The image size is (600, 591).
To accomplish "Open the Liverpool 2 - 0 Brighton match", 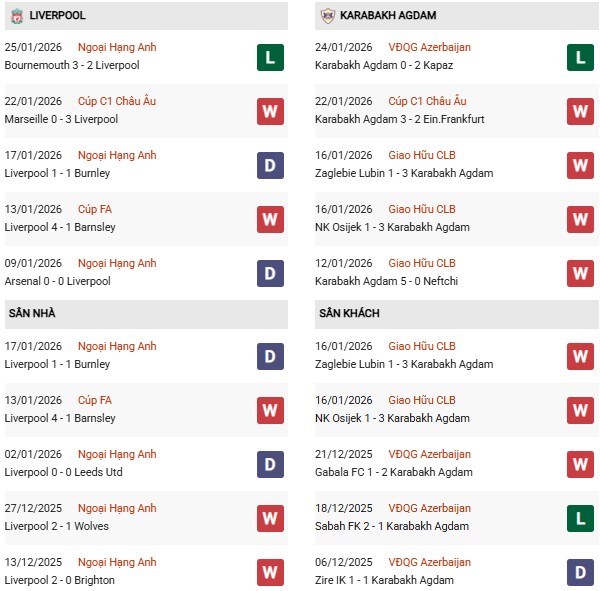I will pos(59,580).
